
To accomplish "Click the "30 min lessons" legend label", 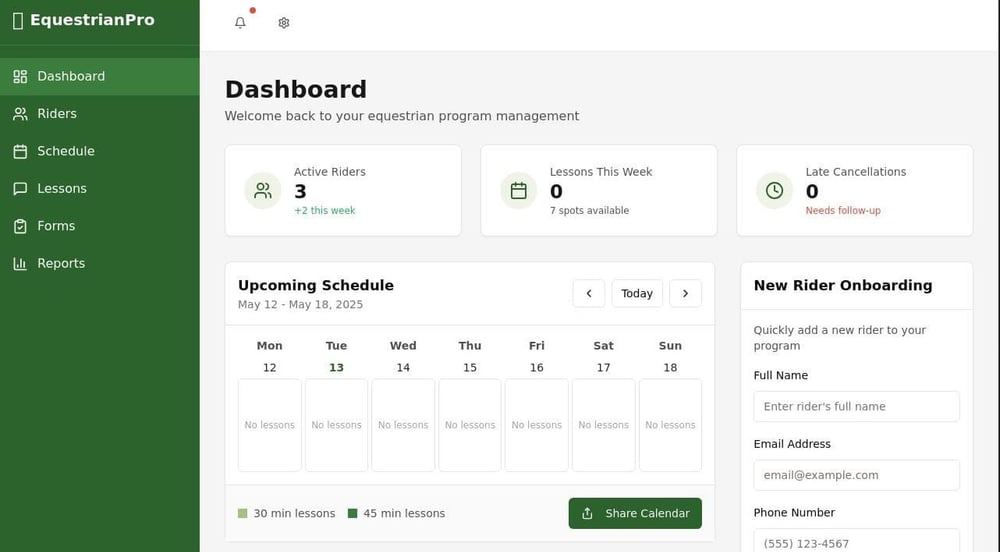I will pos(294,513).
